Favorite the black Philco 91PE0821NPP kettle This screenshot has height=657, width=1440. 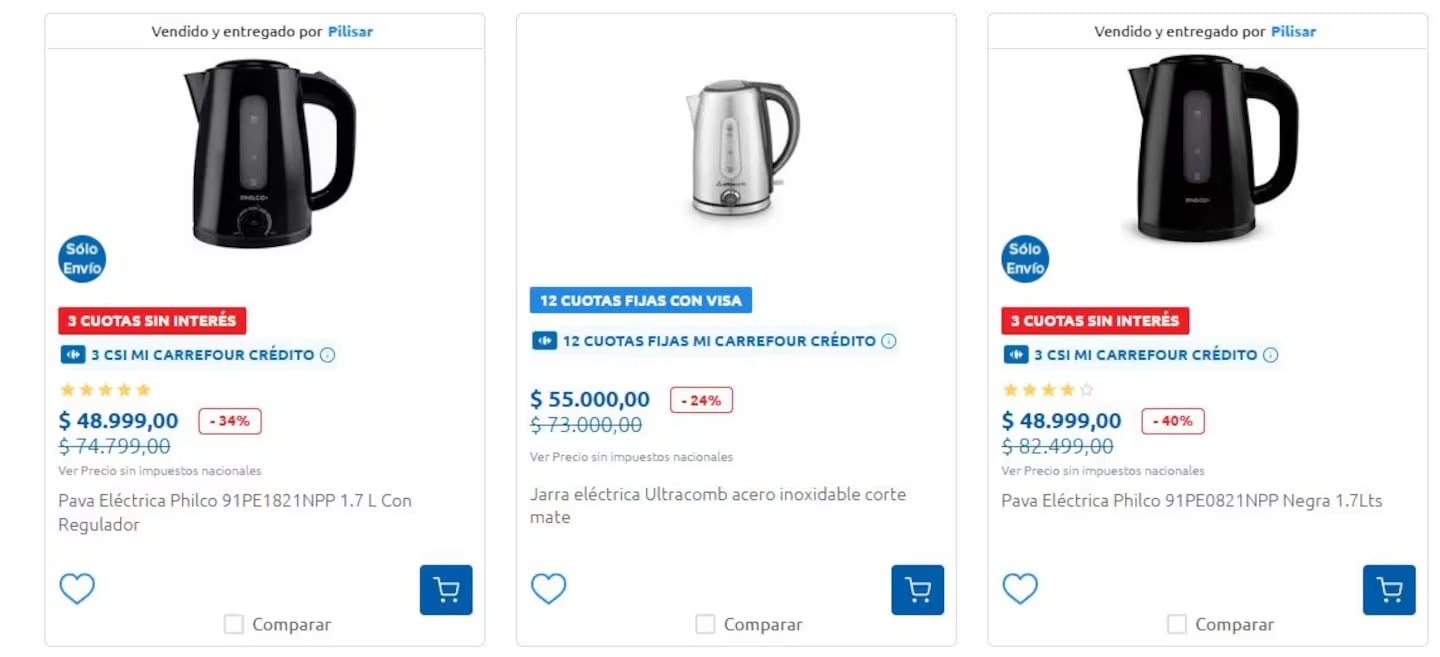[x=1019, y=589]
